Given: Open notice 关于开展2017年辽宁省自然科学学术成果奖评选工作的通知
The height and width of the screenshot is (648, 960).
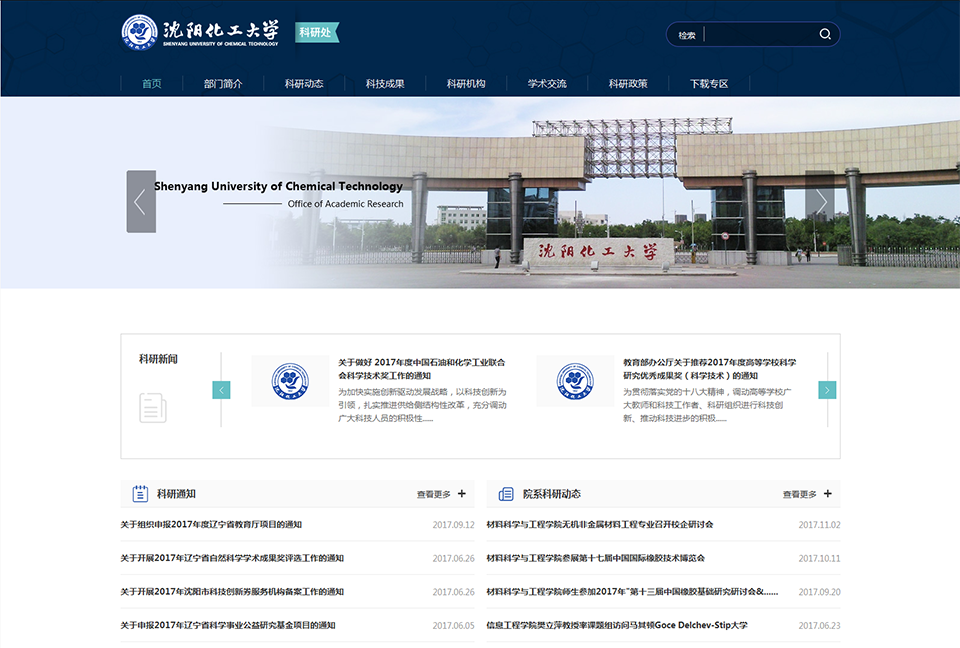Looking at the screenshot, I should (232, 558).
